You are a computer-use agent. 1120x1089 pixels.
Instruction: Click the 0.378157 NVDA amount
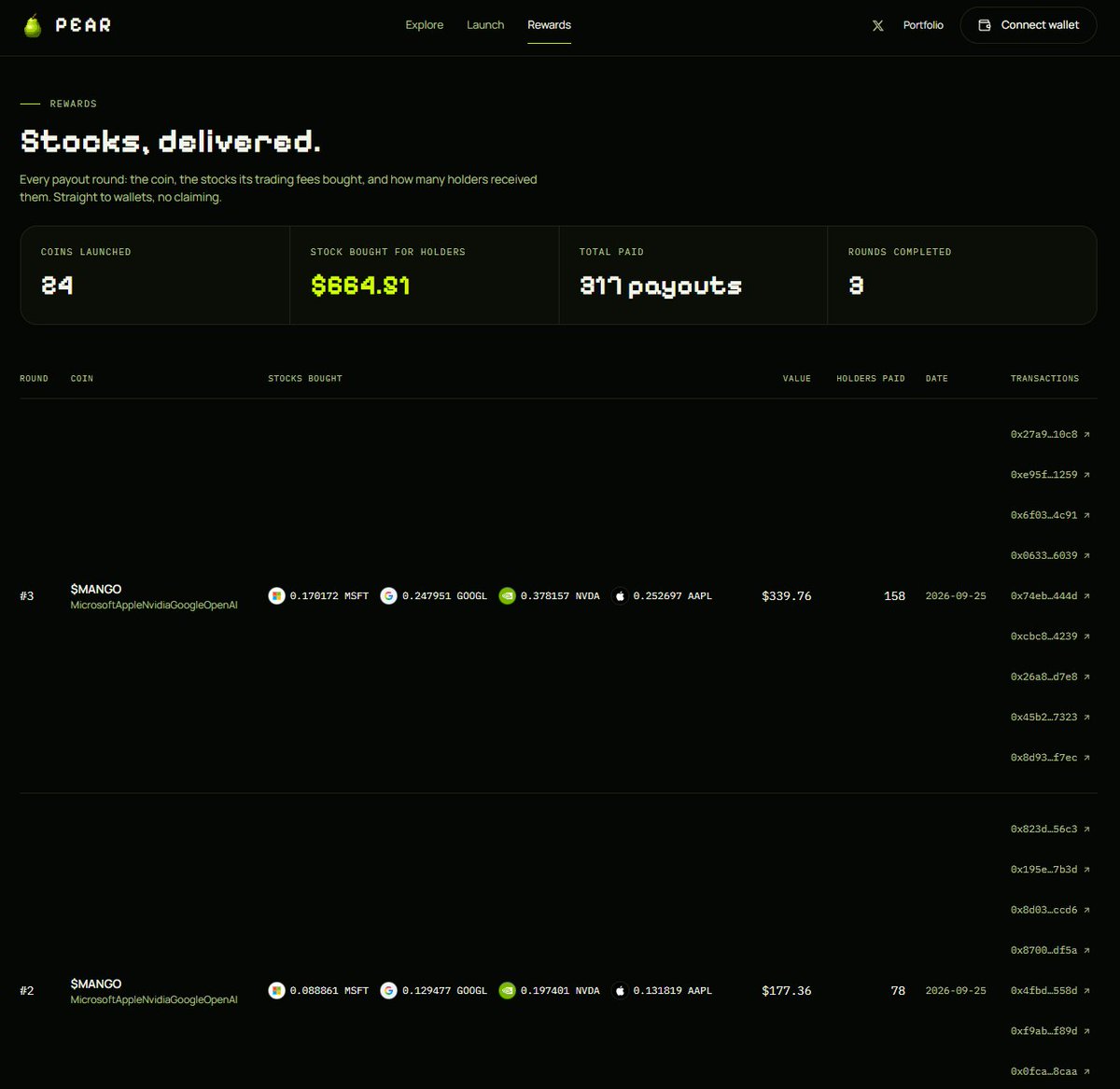point(560,595)
